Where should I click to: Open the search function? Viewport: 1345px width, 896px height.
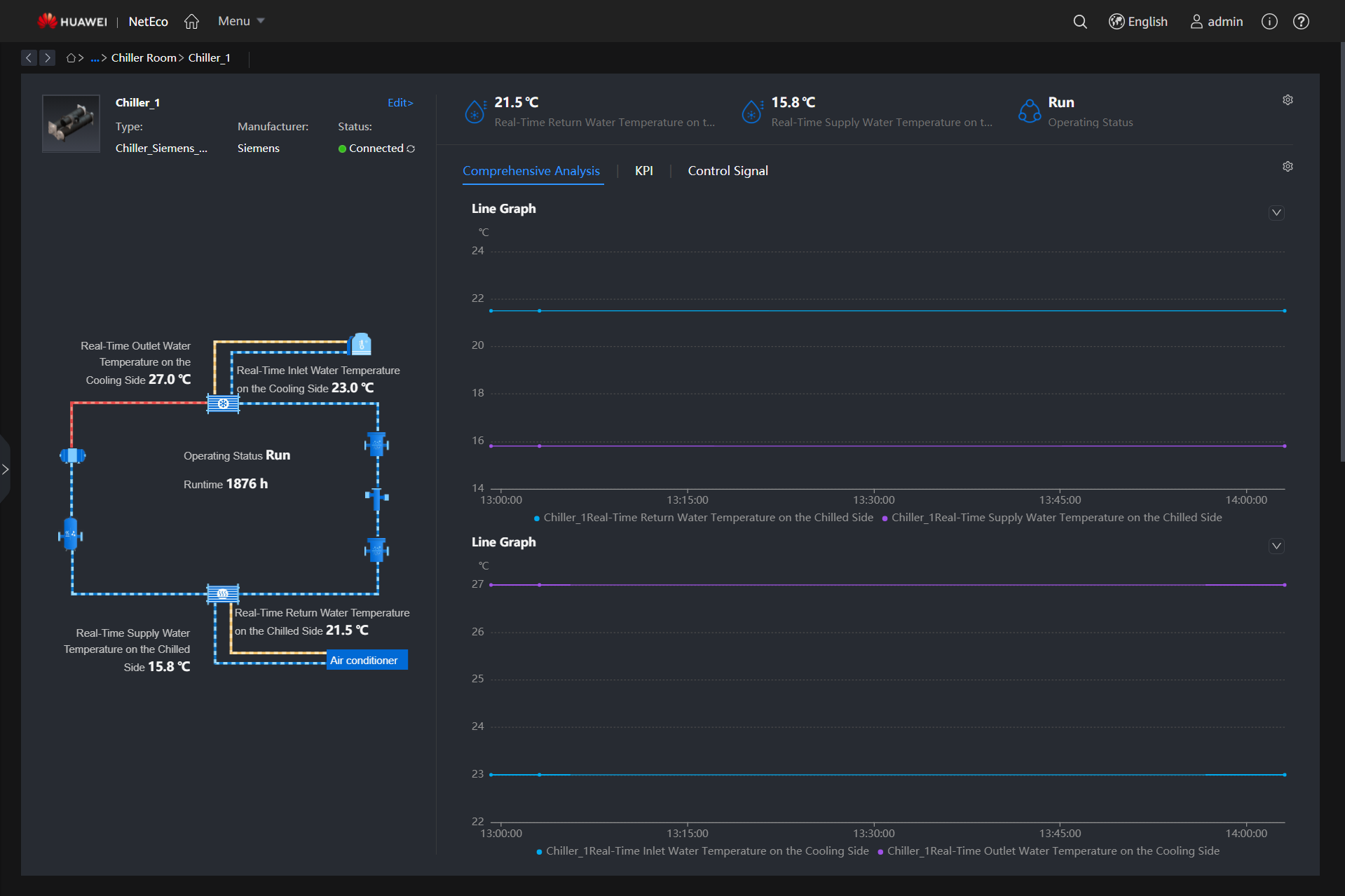(1079, 21)
